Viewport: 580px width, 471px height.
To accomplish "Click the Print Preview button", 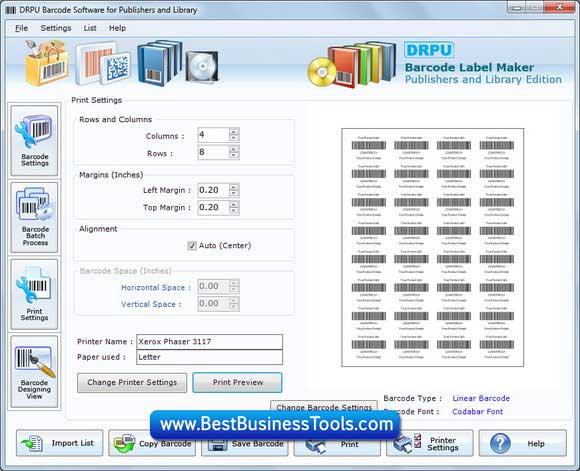I will (x=237, y=383).
